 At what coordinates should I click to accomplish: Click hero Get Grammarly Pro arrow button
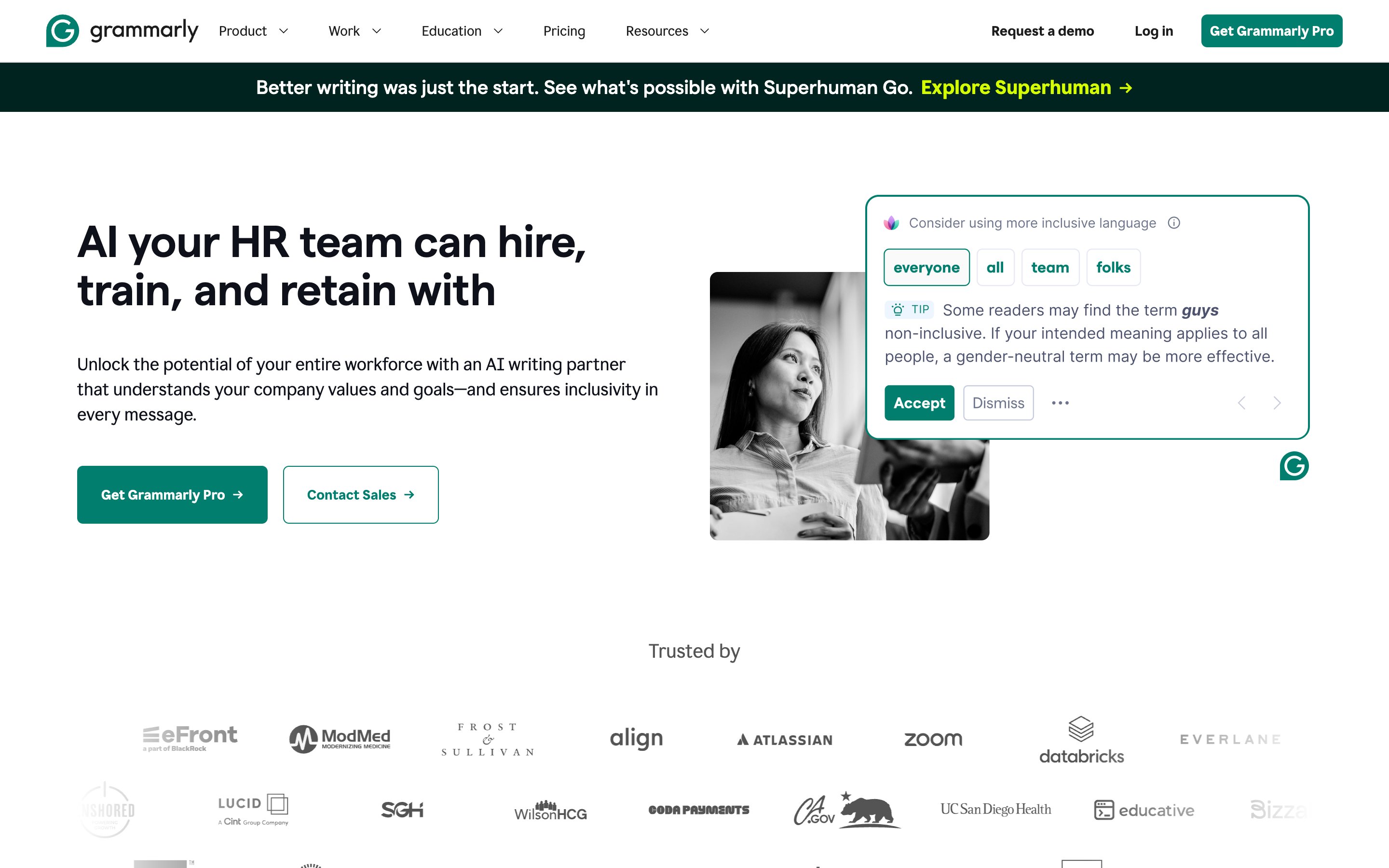(172, 495)
